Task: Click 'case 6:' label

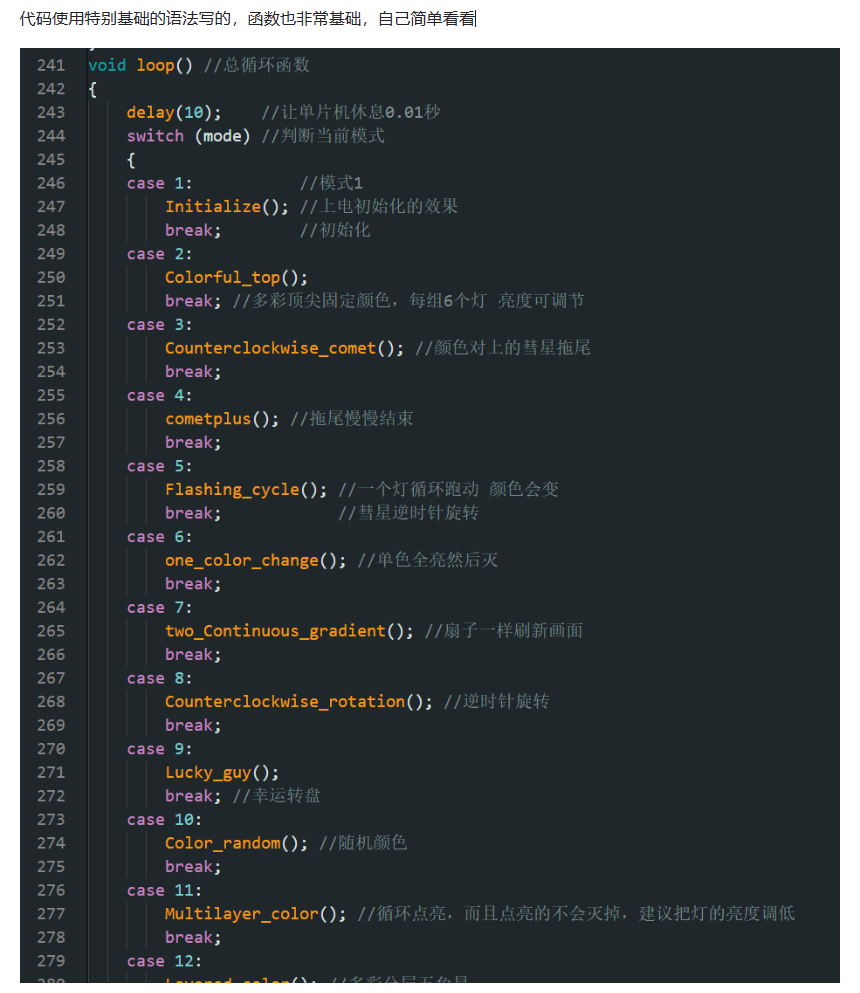Action: point(160,537)
